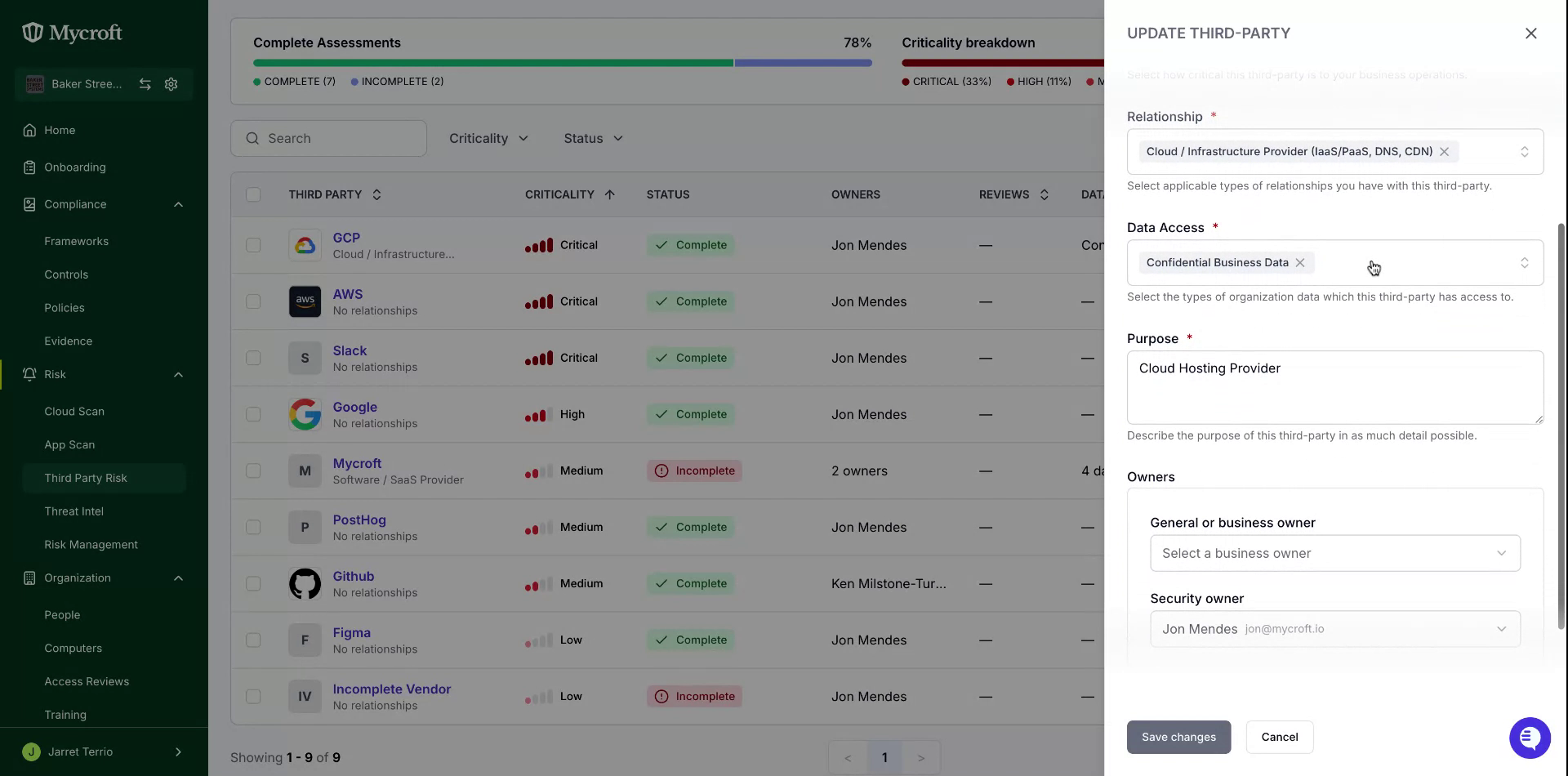Click the GCP vendor logo

pyautogui.click(x=305, y=245)
